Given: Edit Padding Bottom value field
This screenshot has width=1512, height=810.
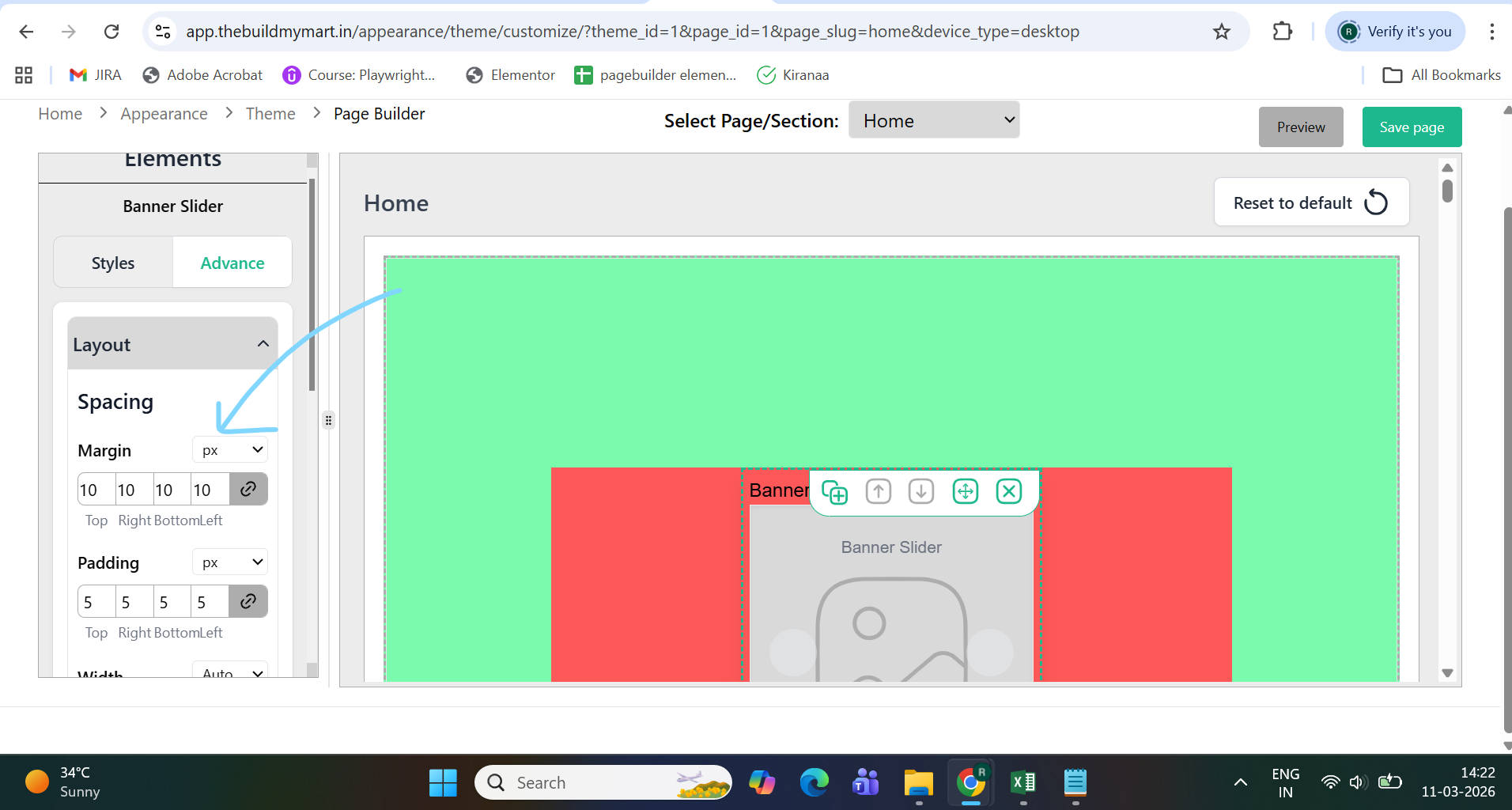Looking at the screenshot, I should pos(172,602).
